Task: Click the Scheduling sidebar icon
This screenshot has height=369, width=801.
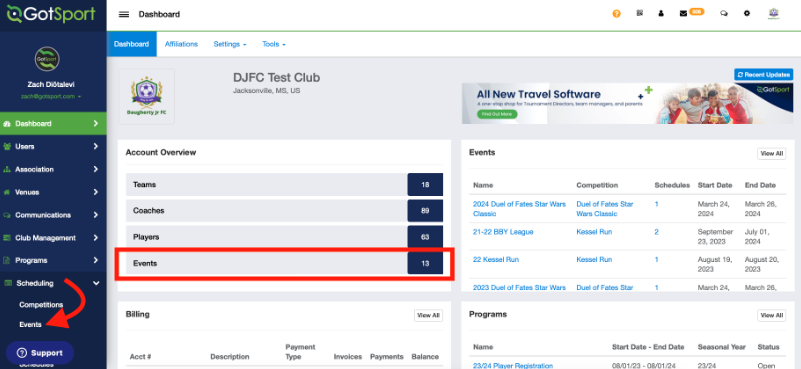Action: tap(8, 283)
